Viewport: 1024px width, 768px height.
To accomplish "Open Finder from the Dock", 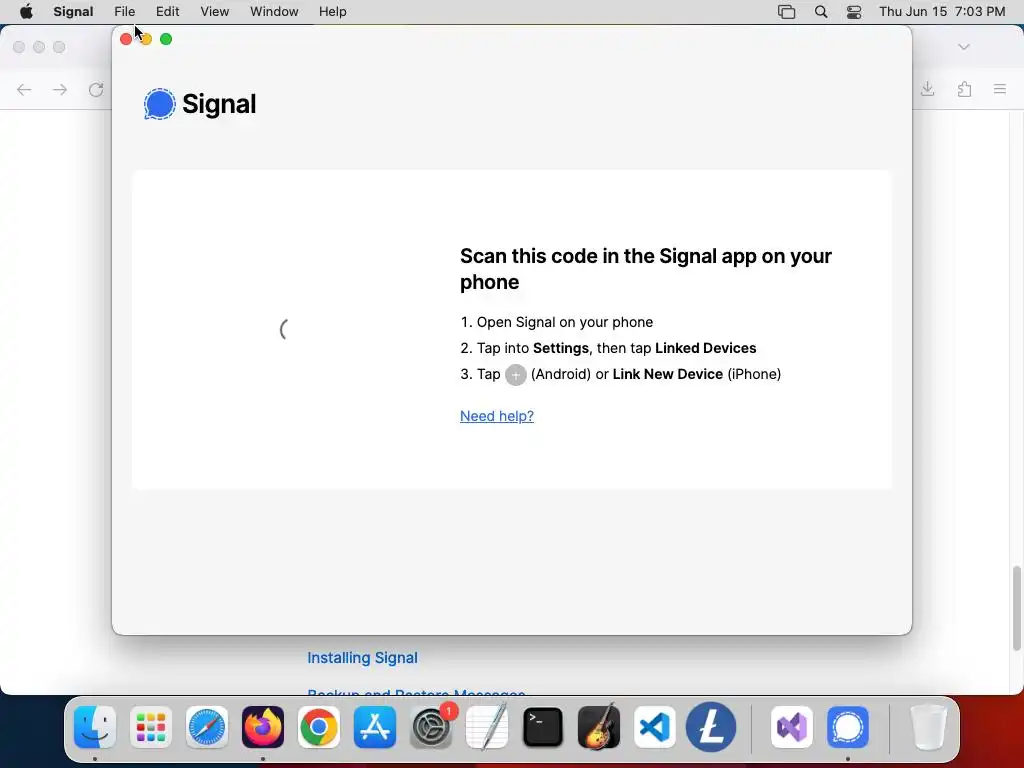I will point(95,727).
